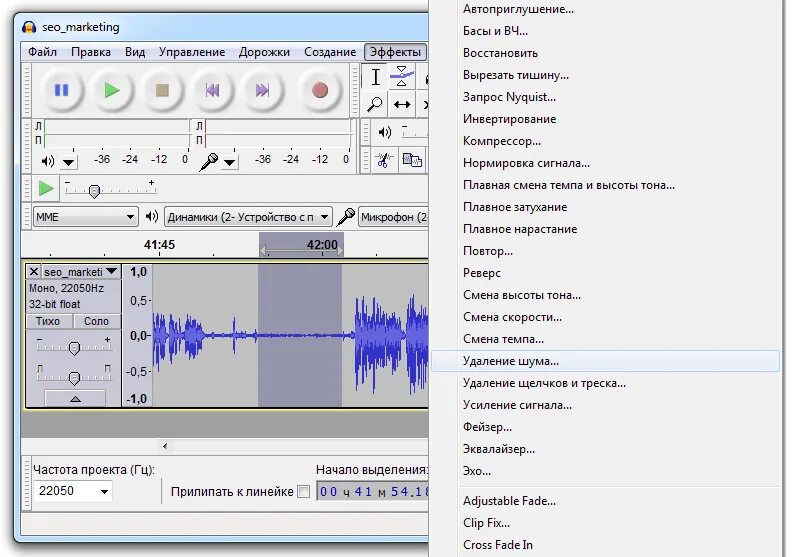Stop playback with the Stop button
This screenshot has height=557, width=796.
[162, 90]
